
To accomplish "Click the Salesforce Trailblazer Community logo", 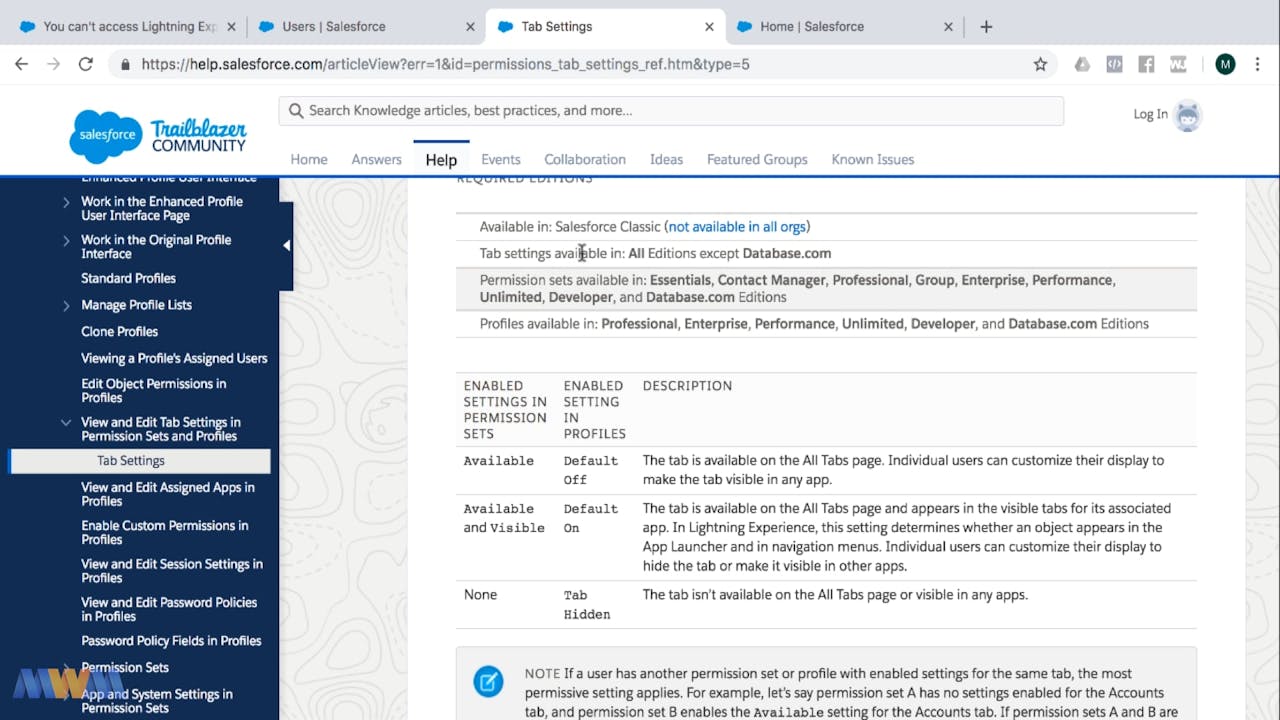I will point(158,136).
